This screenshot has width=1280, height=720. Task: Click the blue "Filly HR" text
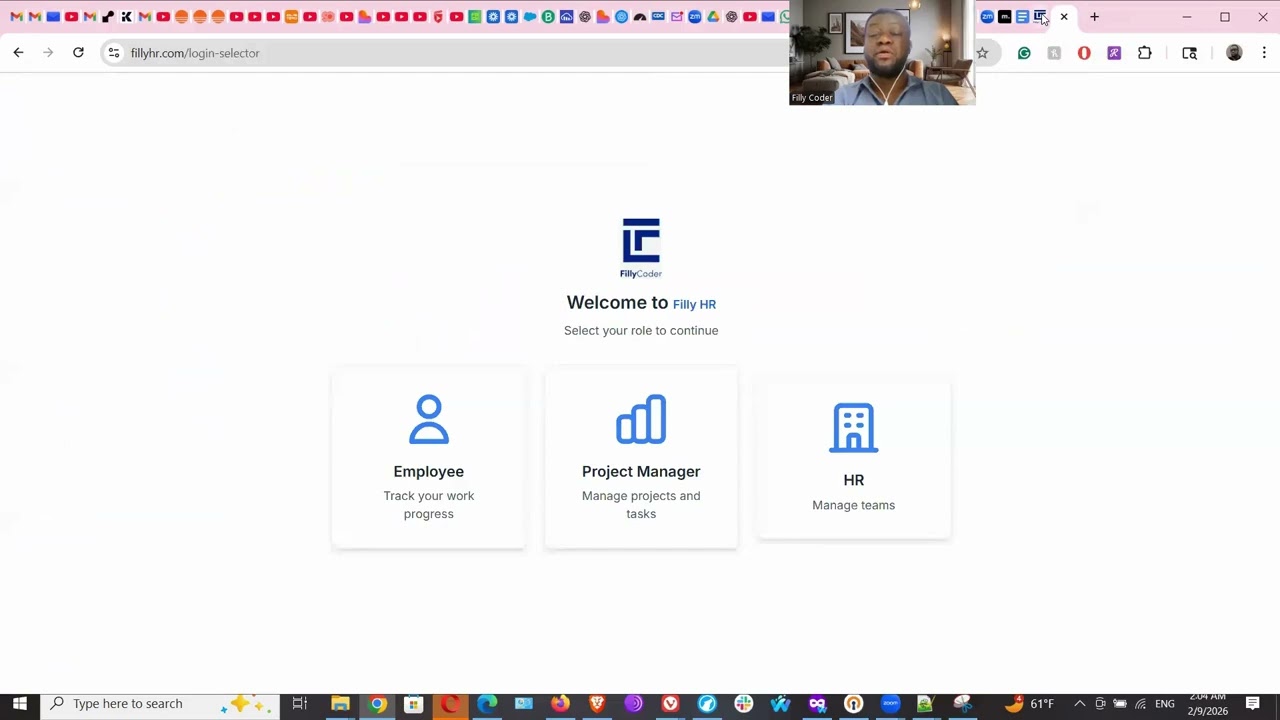[x=694, y=304]
